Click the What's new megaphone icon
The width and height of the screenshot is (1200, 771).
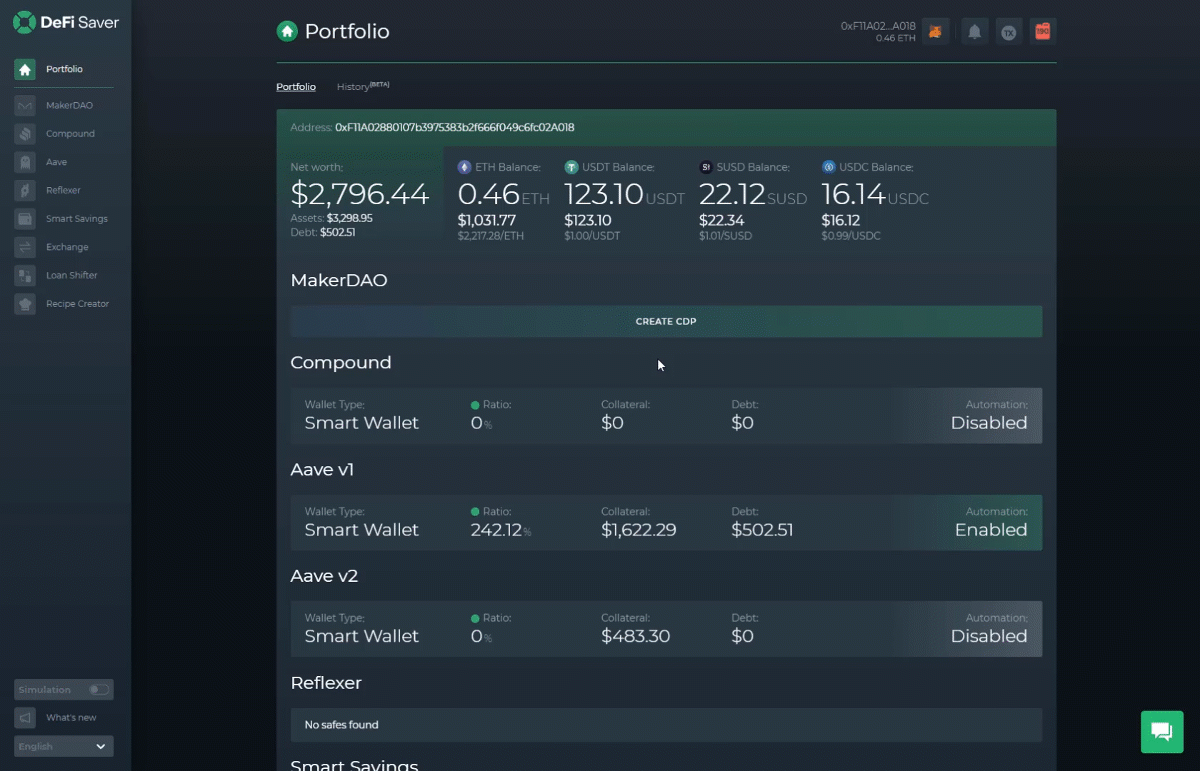[25, 718]
